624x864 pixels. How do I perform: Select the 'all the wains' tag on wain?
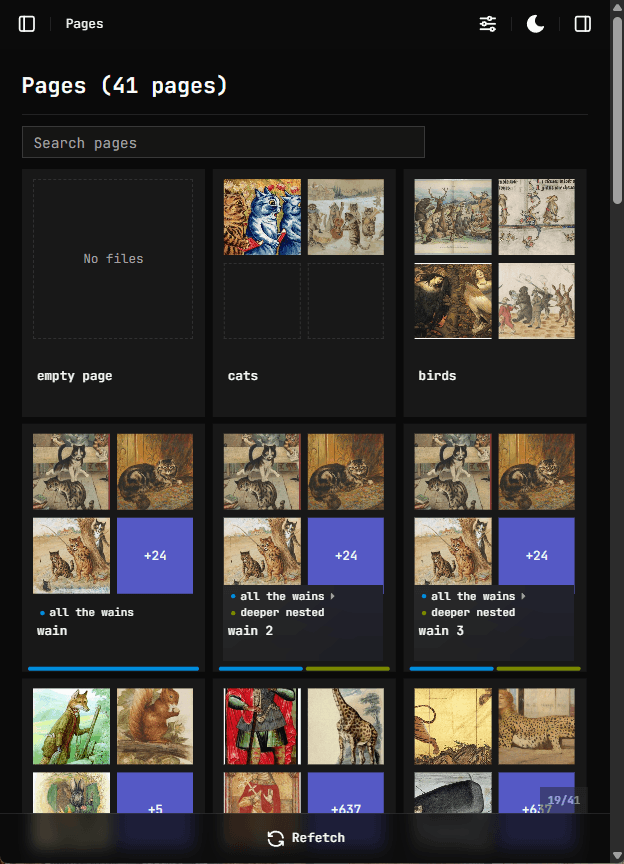click(x=91, y=612)
